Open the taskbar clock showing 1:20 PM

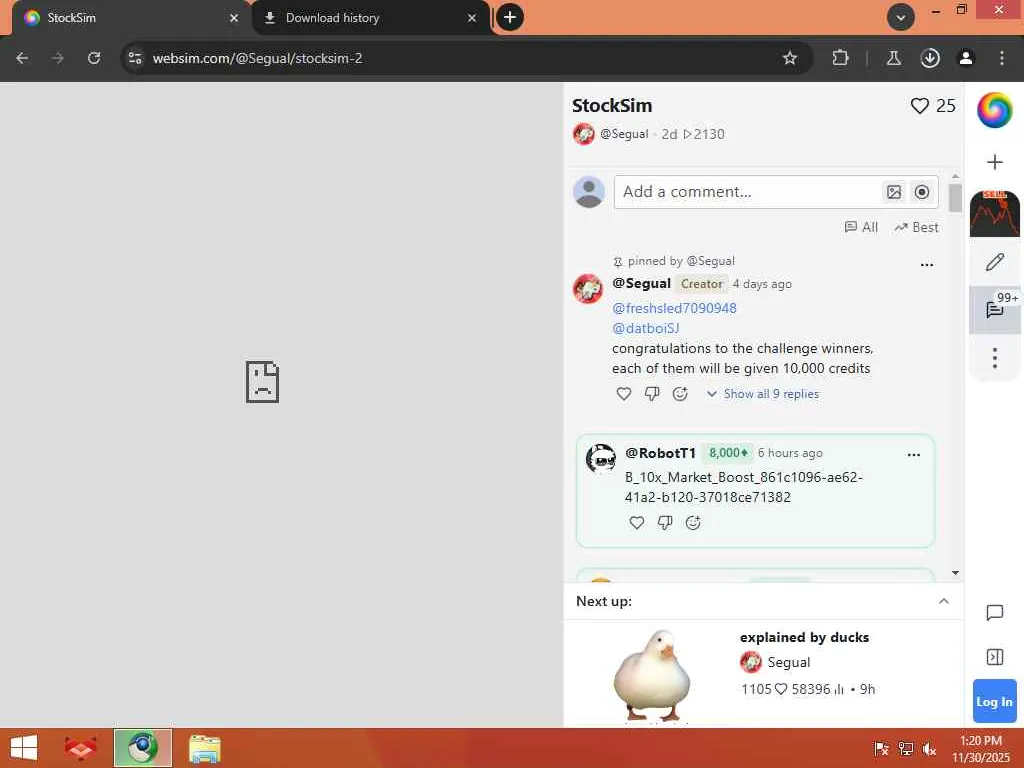[x=980, y=748]
